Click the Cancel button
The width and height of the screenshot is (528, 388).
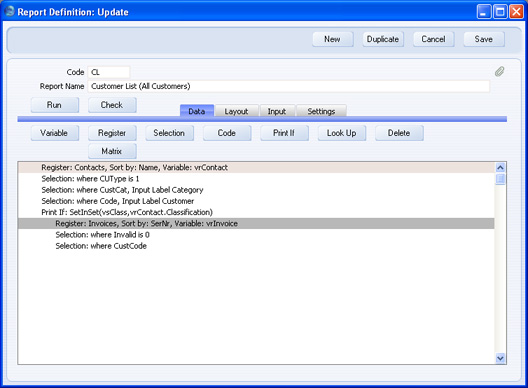pos(433,39)
